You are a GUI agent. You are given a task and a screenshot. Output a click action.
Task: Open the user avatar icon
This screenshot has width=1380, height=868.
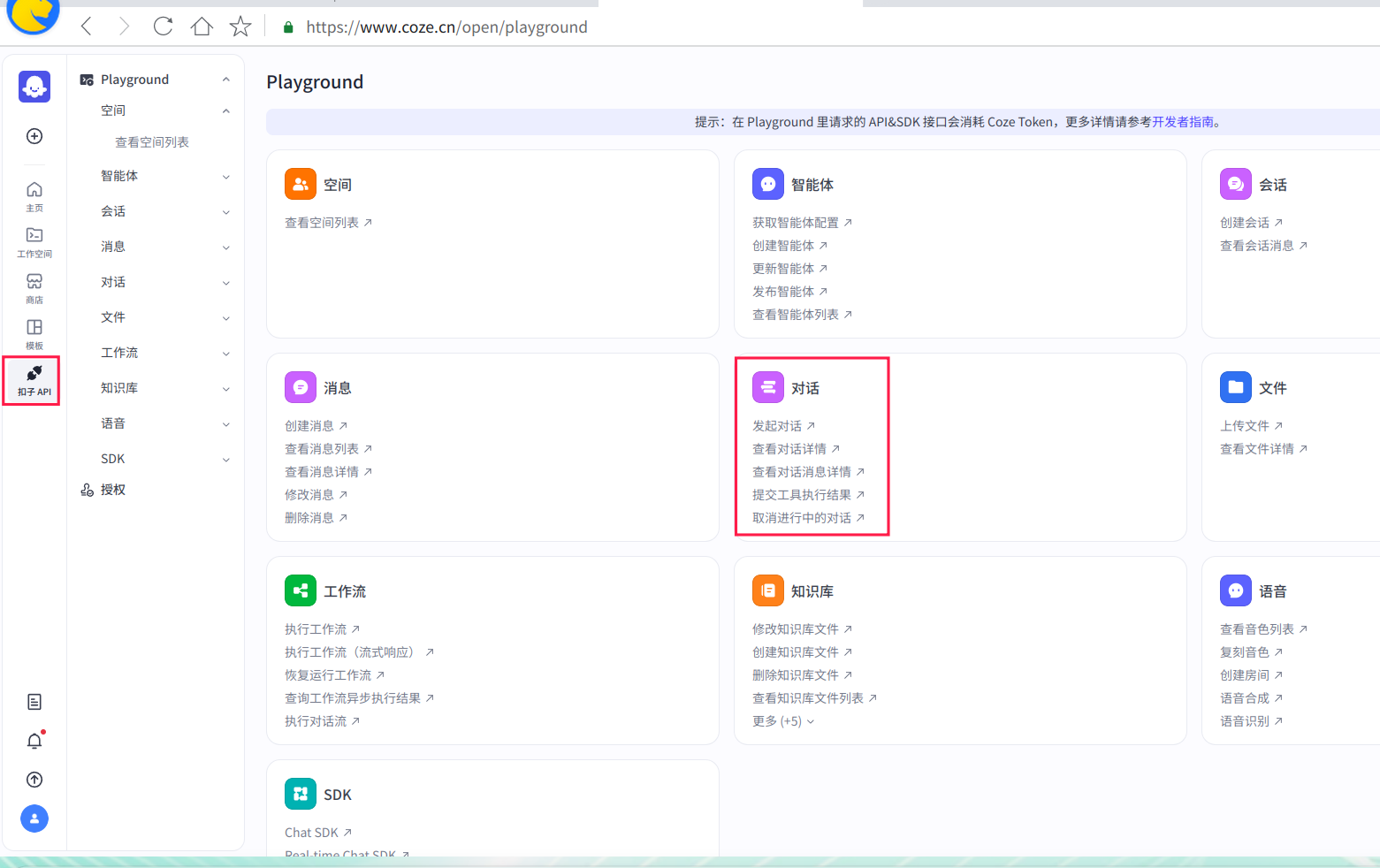pos(34,819)
